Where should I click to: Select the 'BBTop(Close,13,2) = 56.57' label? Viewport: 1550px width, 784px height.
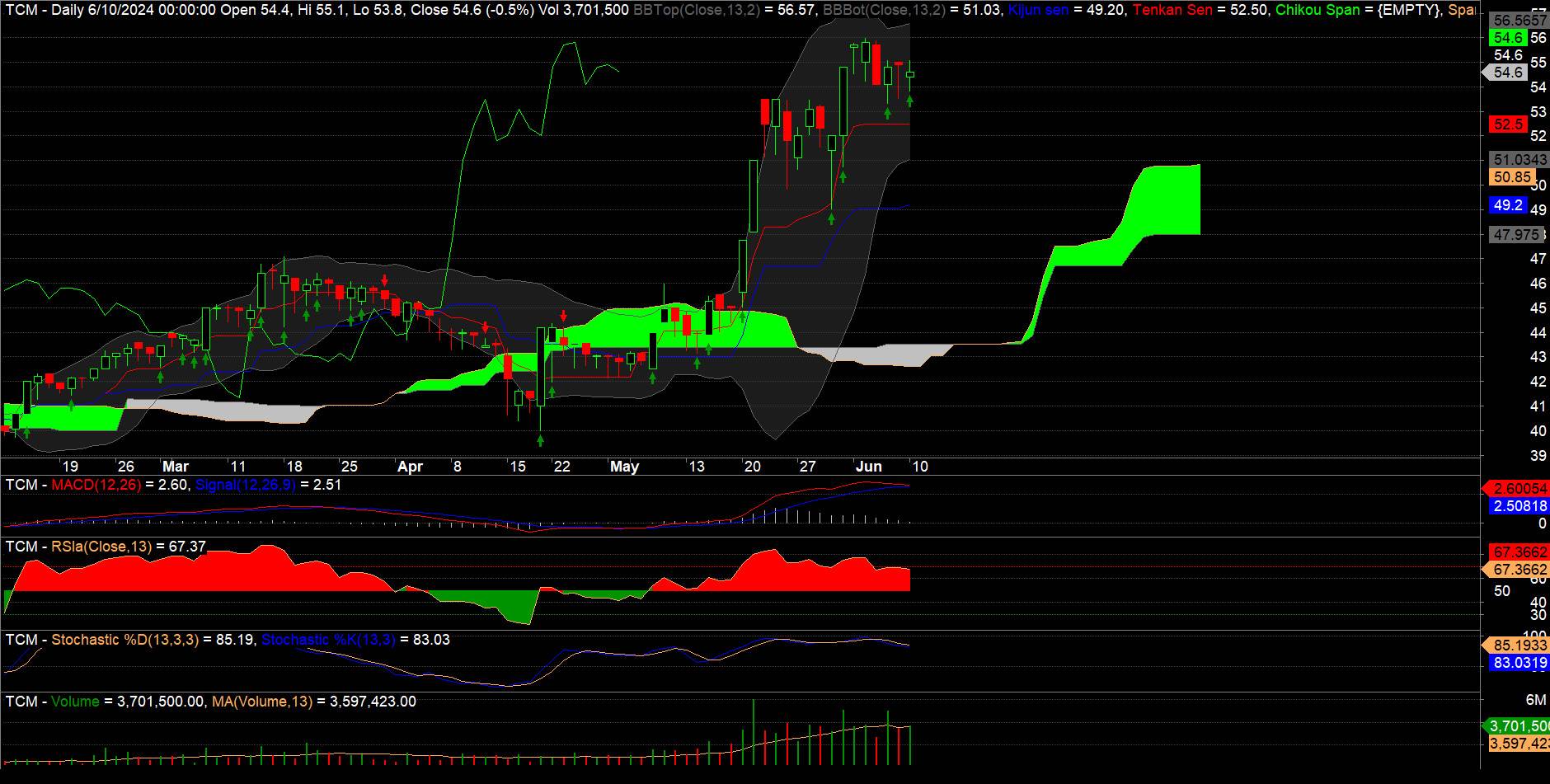(x=725, y=10)
